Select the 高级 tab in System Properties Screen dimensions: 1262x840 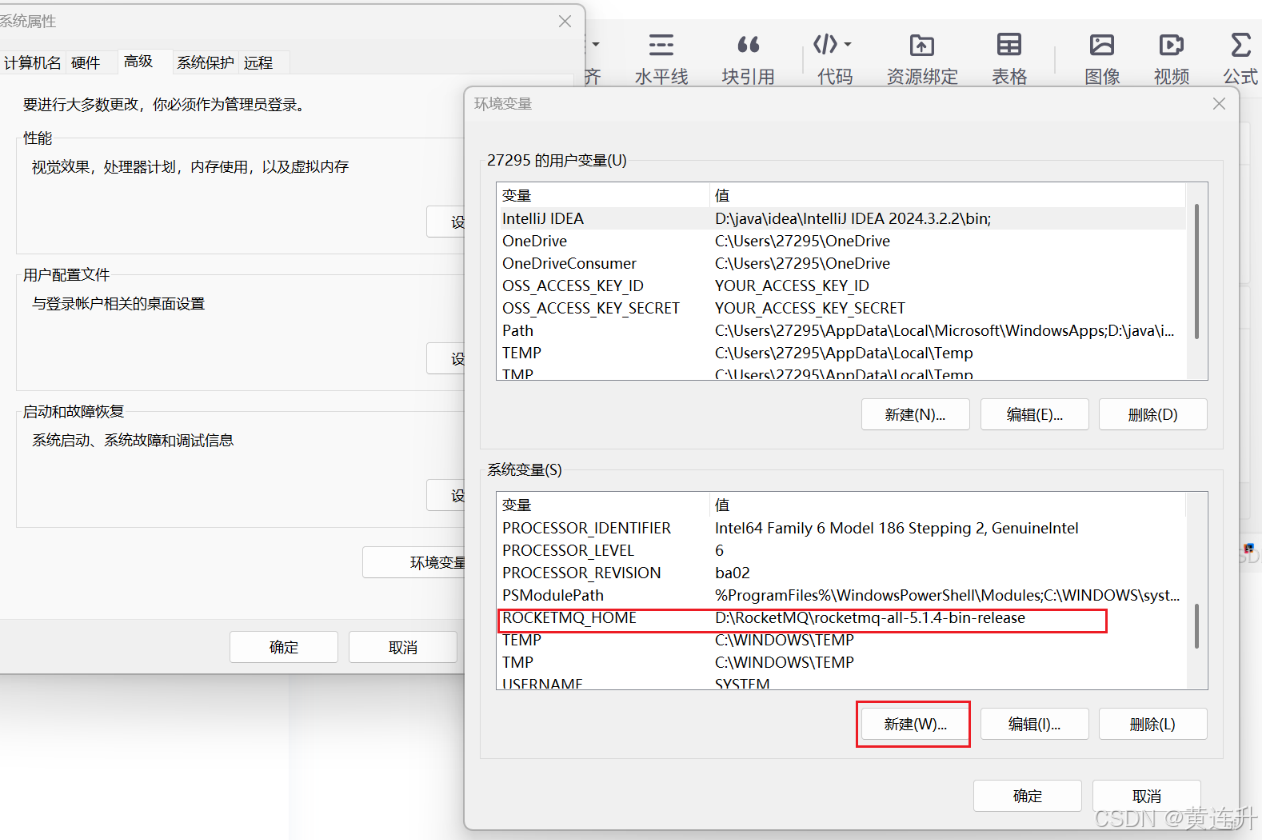tap(139, 61)
